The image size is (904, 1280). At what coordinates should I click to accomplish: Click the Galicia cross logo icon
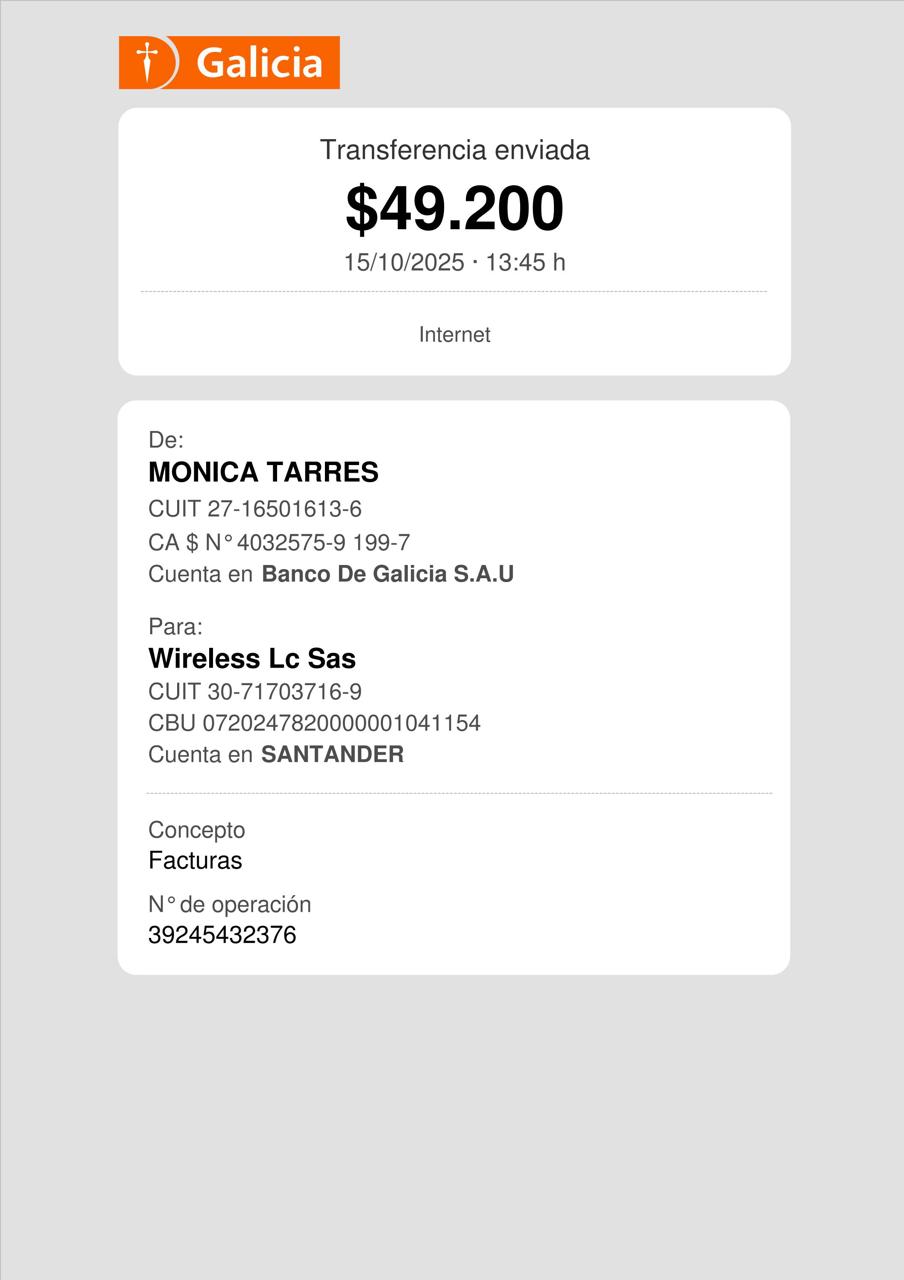tap(148, 62)
